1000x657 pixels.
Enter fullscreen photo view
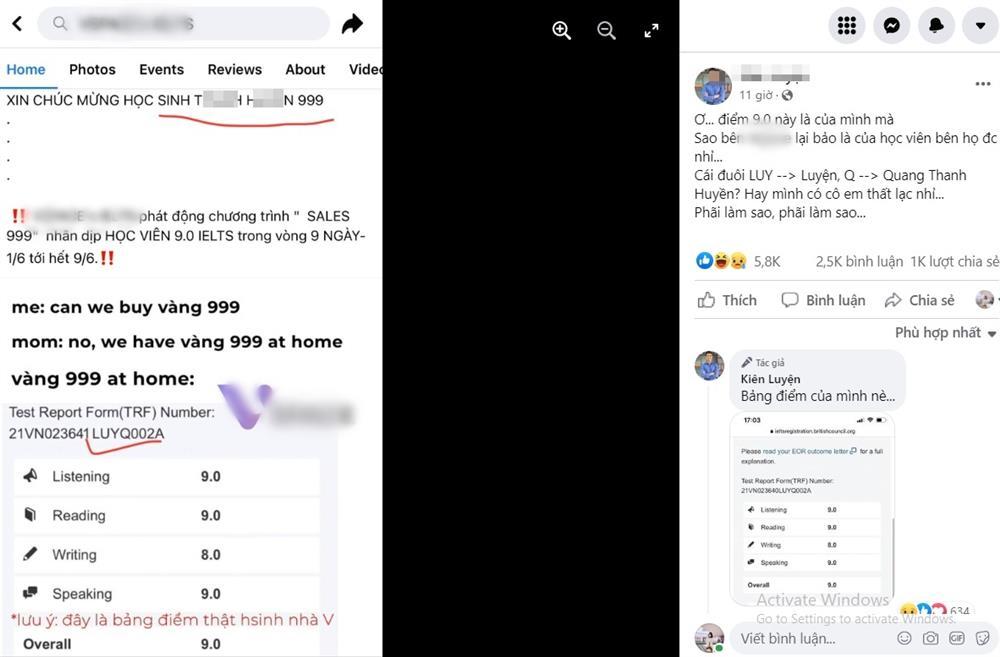point(651,30)
